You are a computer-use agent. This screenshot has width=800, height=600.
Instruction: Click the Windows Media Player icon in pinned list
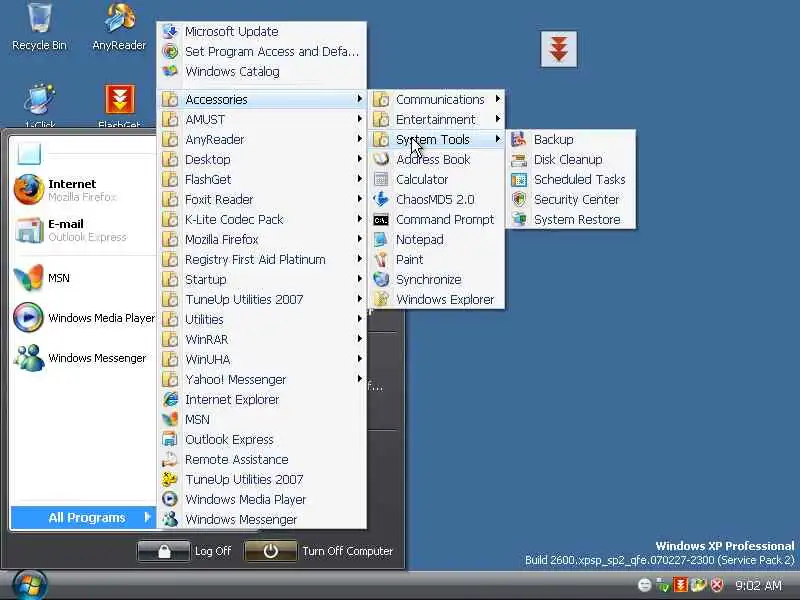point(29,318)
